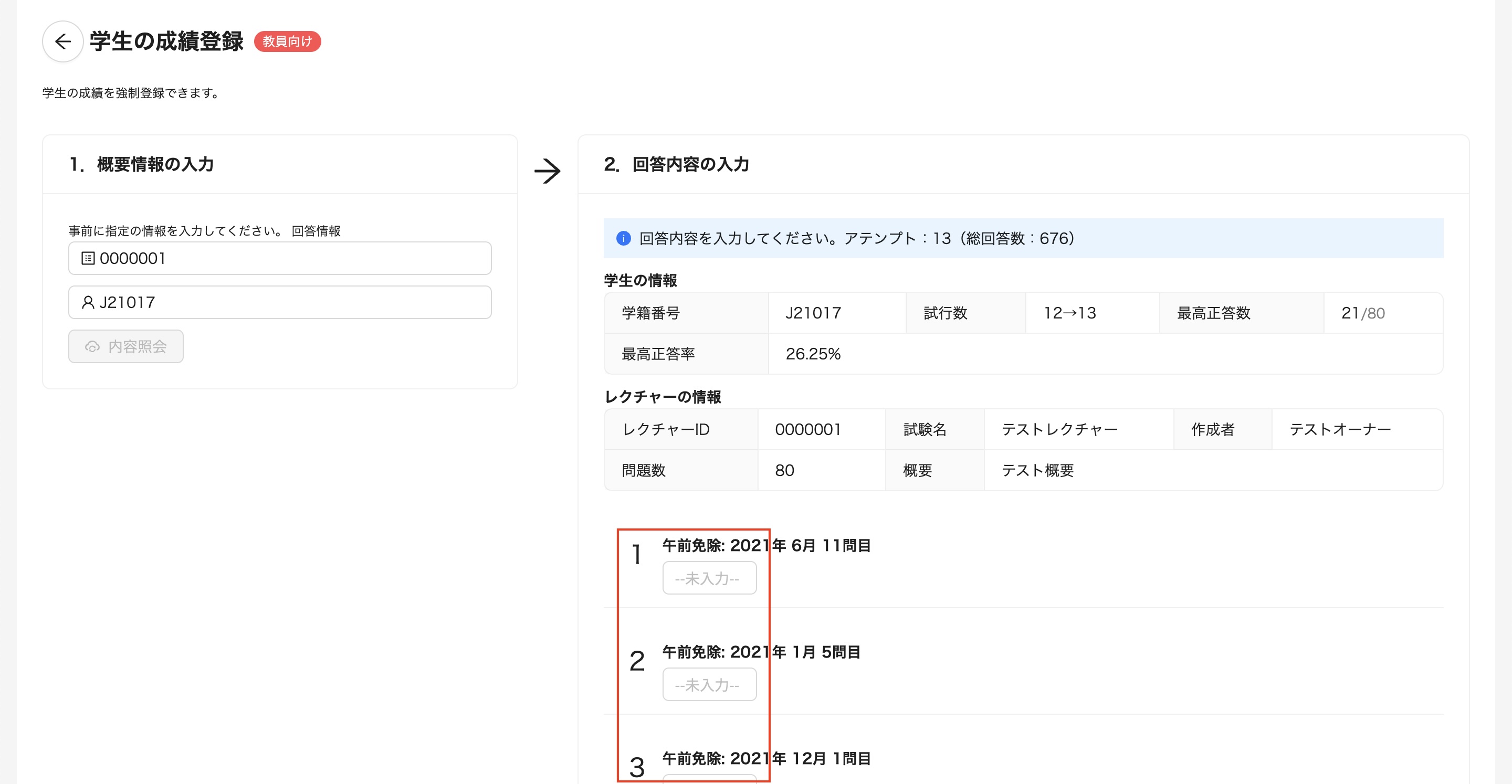Click the 1. 概要情報の入力 heading
This screenshot has height=784, width=1512.
[141, 164]
